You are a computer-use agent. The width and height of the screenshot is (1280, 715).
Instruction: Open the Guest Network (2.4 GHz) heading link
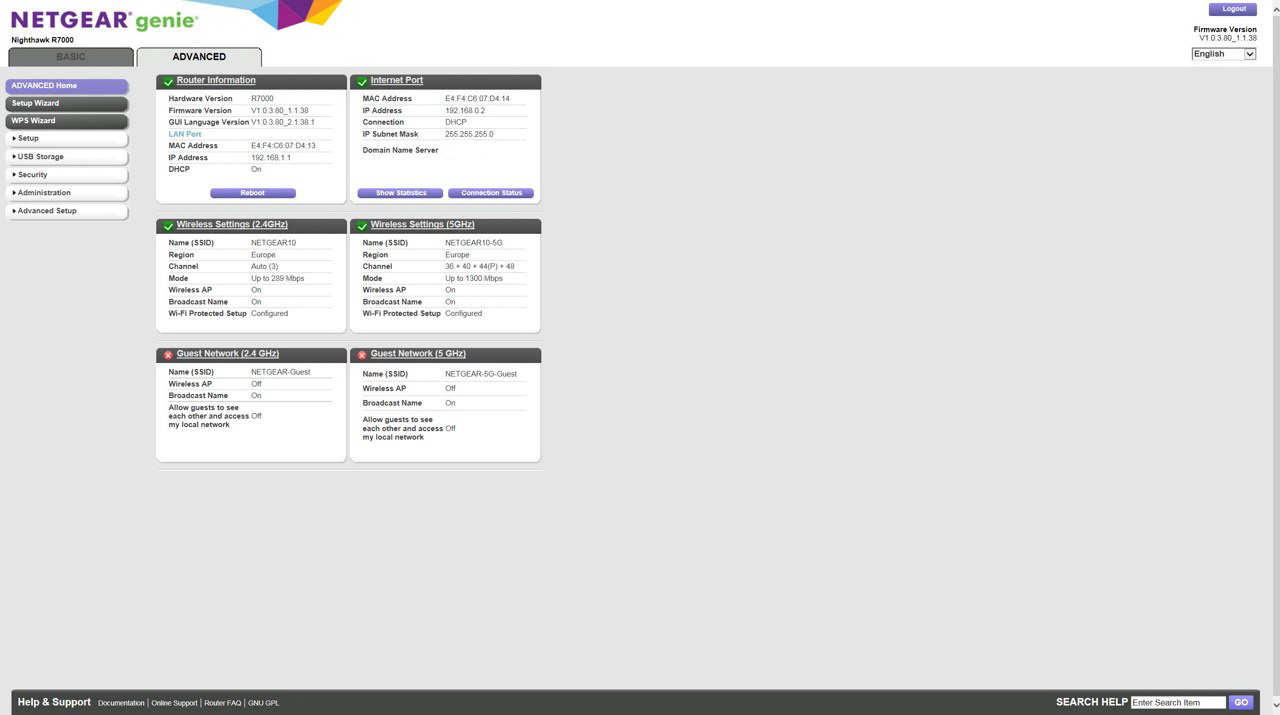(x=228, y=354)
